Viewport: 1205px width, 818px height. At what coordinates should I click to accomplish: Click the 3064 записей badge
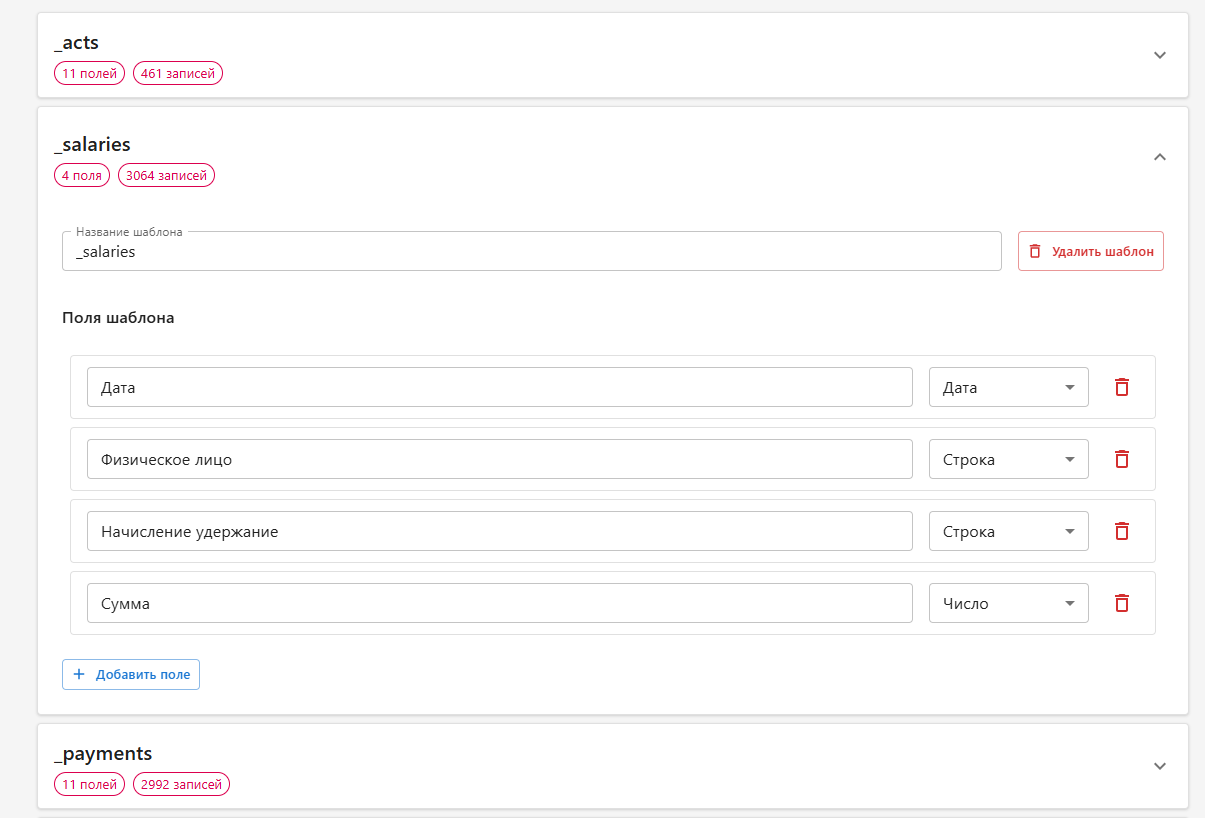[166, 175]
